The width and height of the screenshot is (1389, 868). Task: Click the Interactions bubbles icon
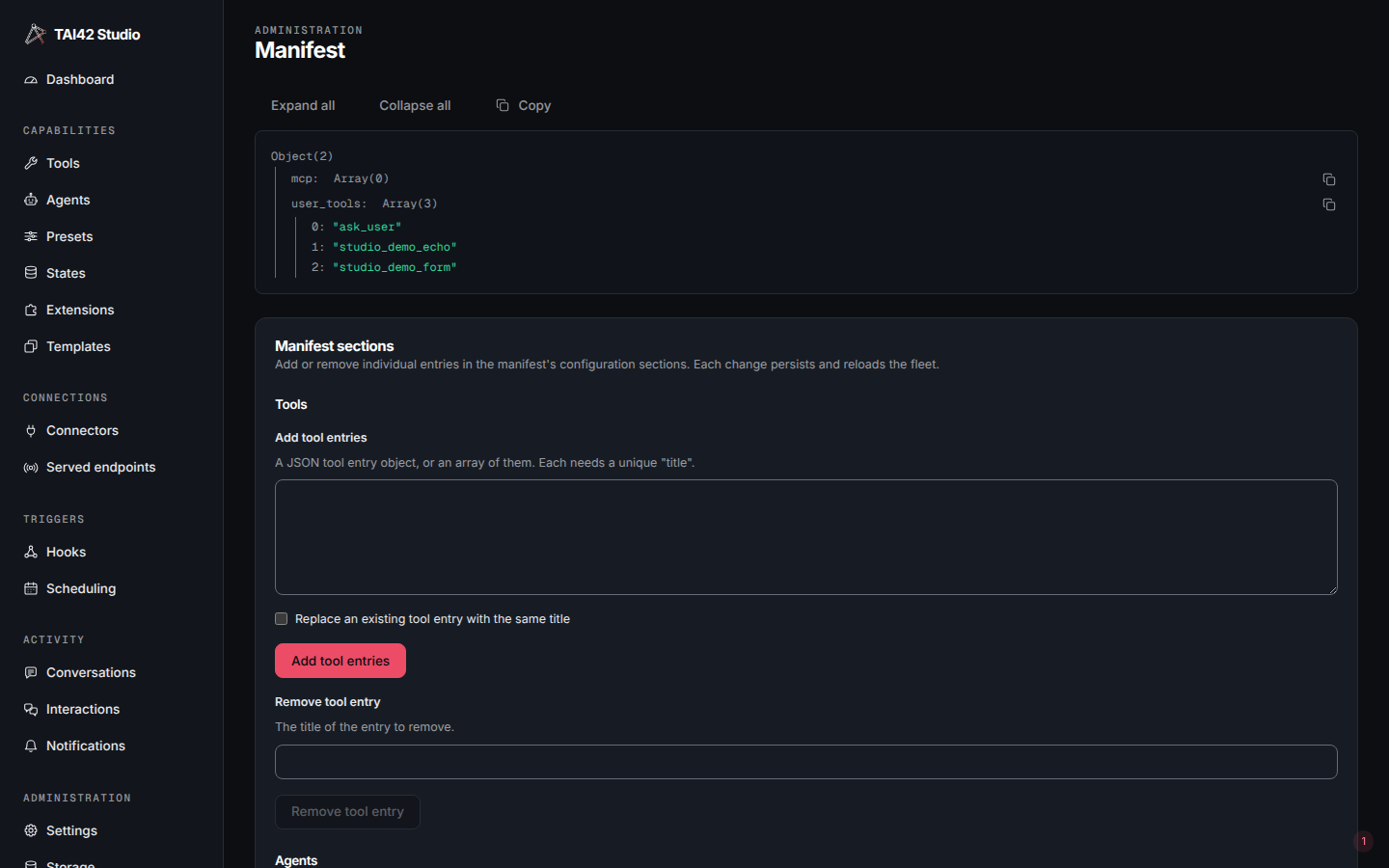[x=31, y=710]
